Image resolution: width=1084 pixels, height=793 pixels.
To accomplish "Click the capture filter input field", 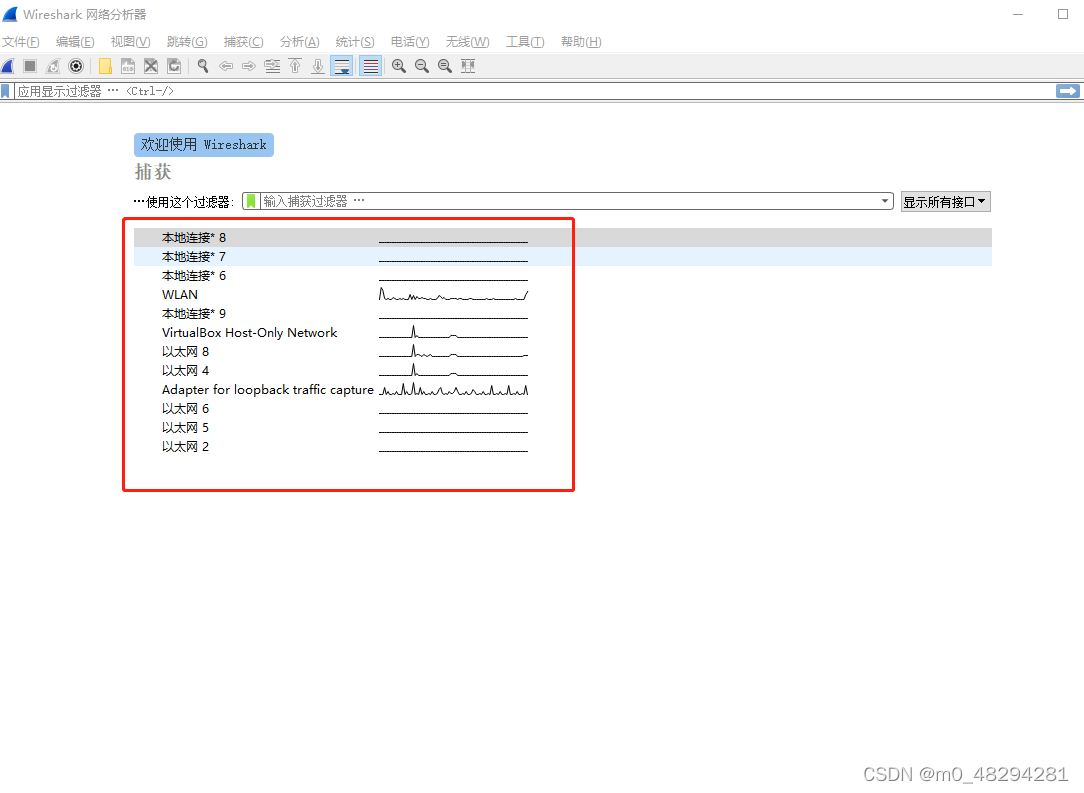I will pyautogui.click(x=568, y=201).
